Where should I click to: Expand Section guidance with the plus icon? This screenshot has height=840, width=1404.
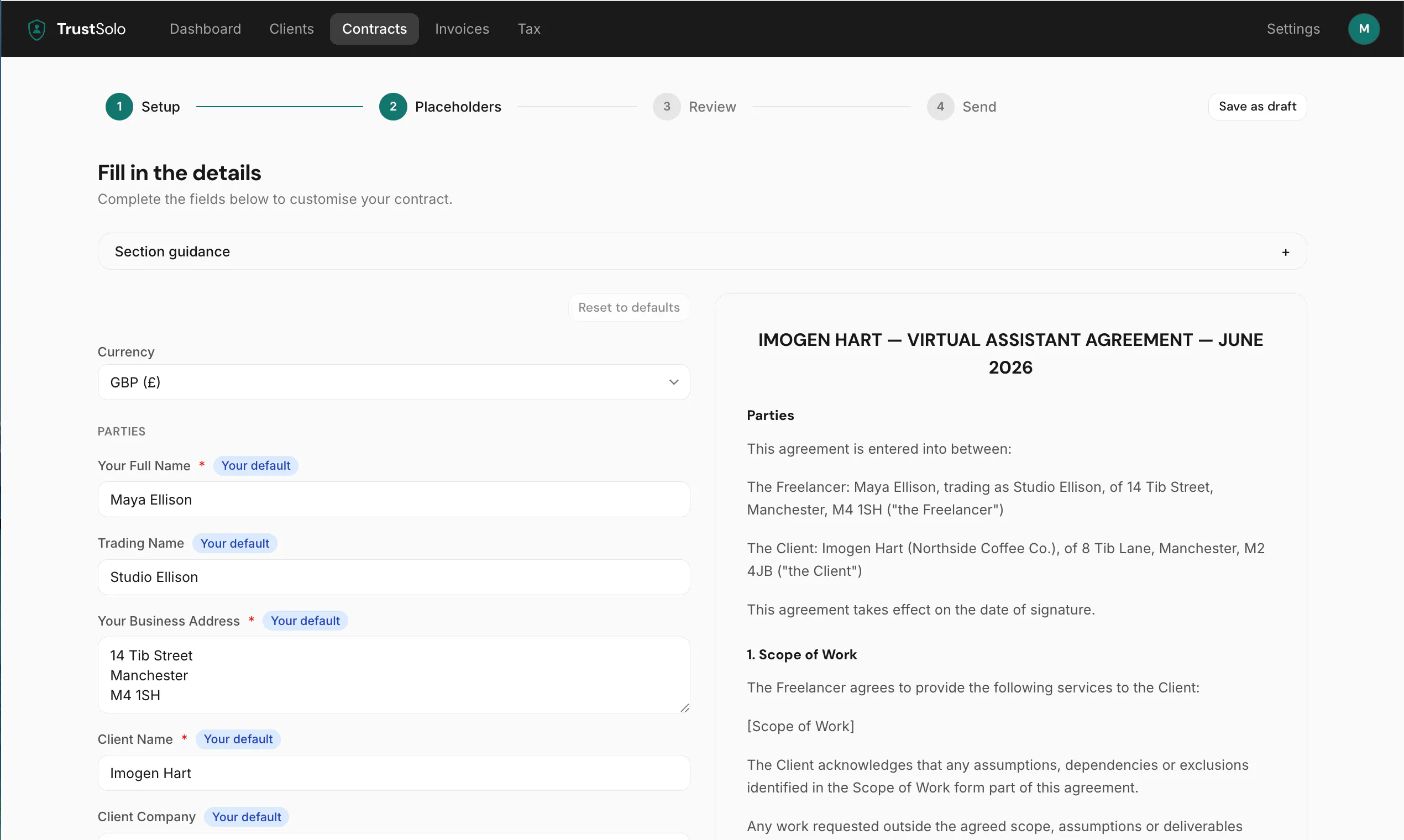(x=1285, y=253)
